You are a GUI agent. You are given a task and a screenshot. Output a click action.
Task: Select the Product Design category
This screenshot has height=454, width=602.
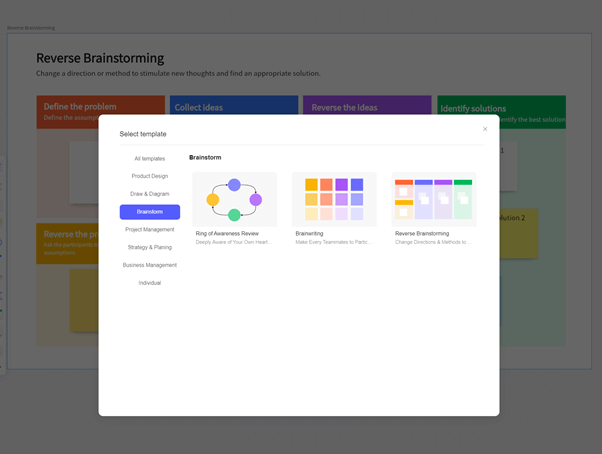point(150,176)
